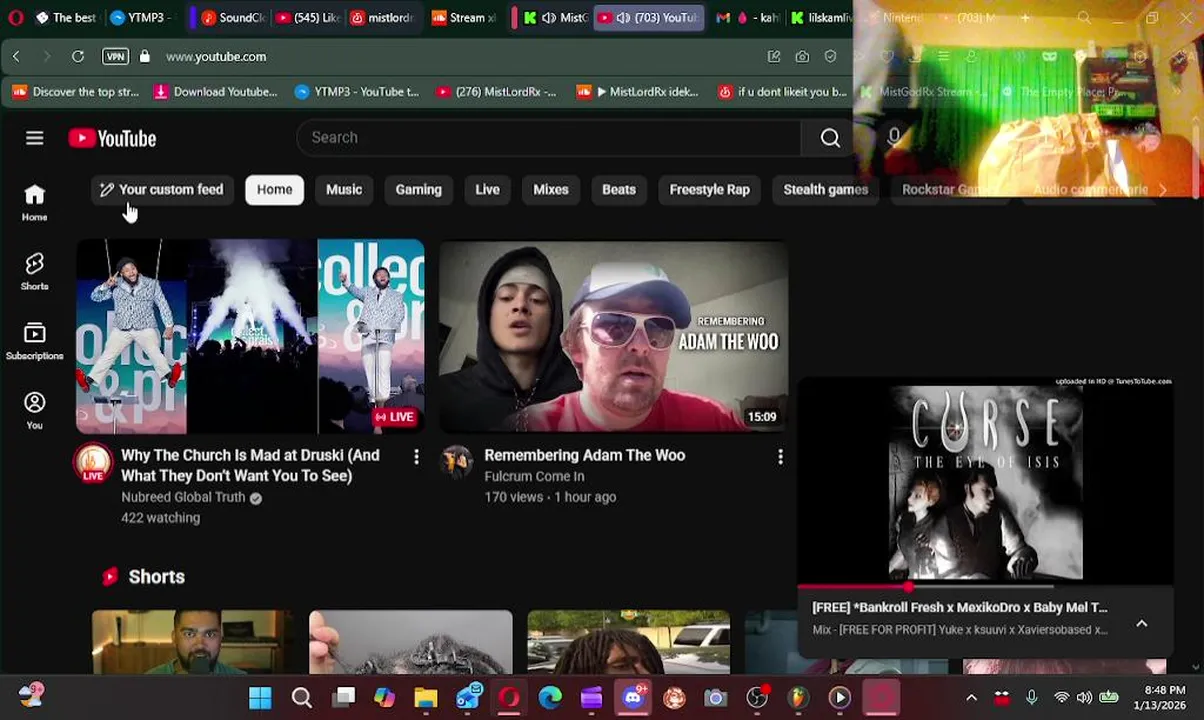Open Download Youtube bookmark

(x=215, y=92)
